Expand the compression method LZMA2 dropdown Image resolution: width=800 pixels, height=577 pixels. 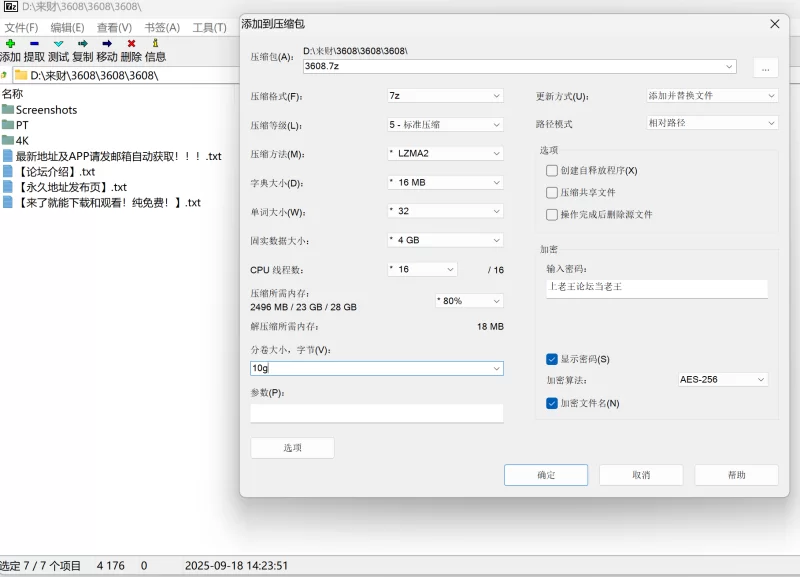click(x=445, y=154)
